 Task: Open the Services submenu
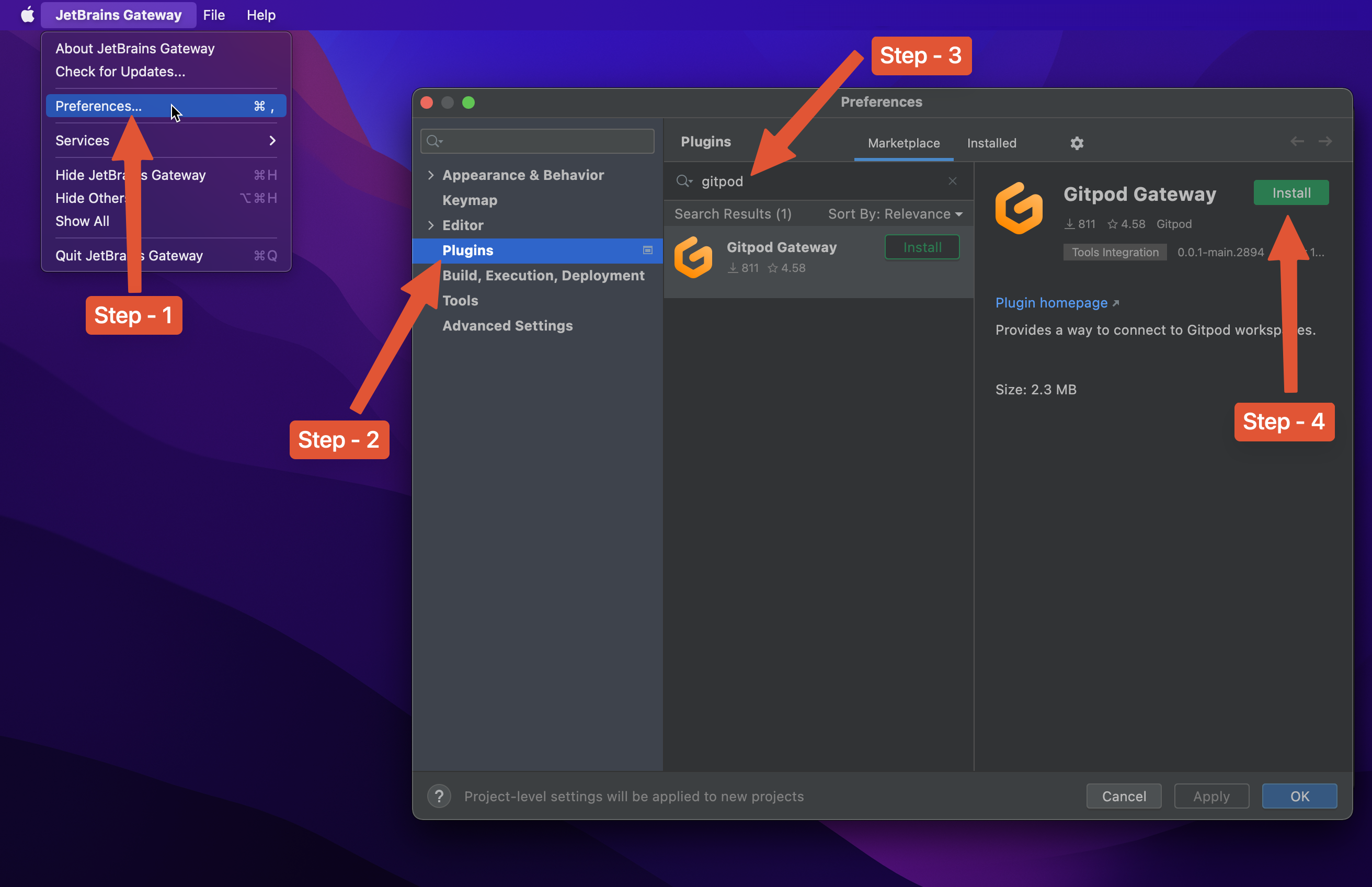pos(166,141)
